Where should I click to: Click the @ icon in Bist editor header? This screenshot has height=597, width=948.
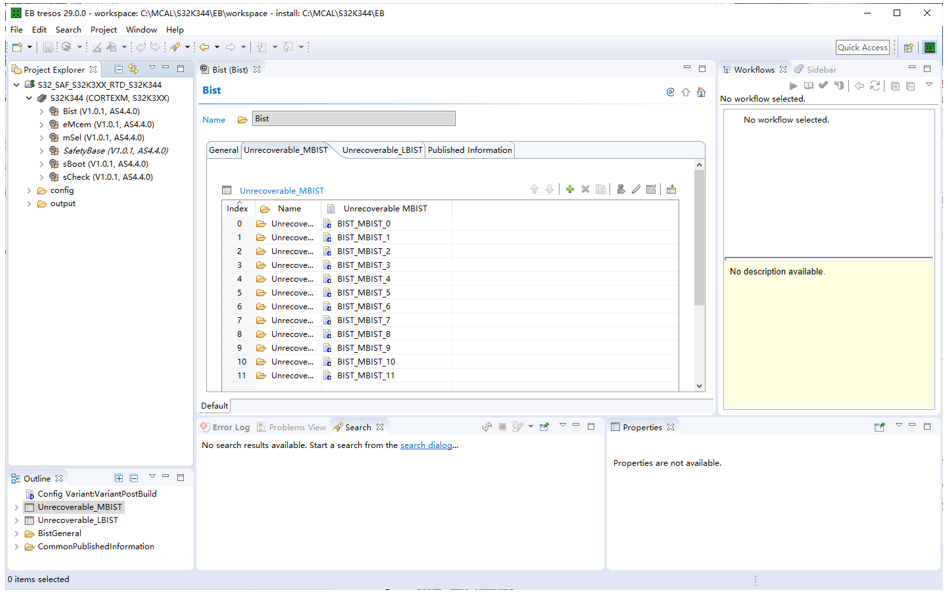pyautogui.click(x=670, y=92)
